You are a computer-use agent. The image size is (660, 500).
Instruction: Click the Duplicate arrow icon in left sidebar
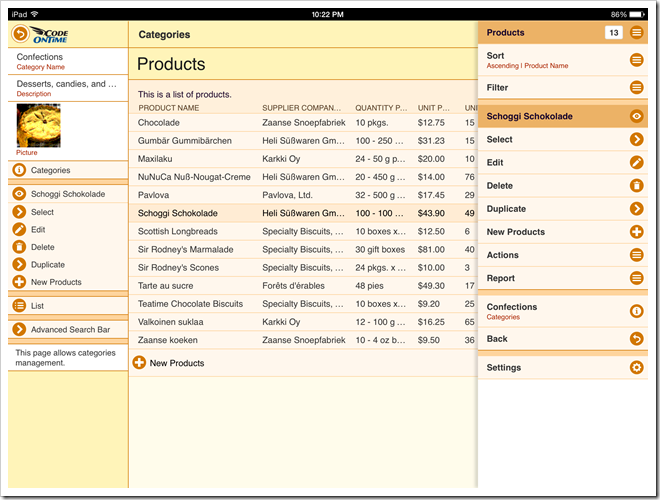coord(20,265)
